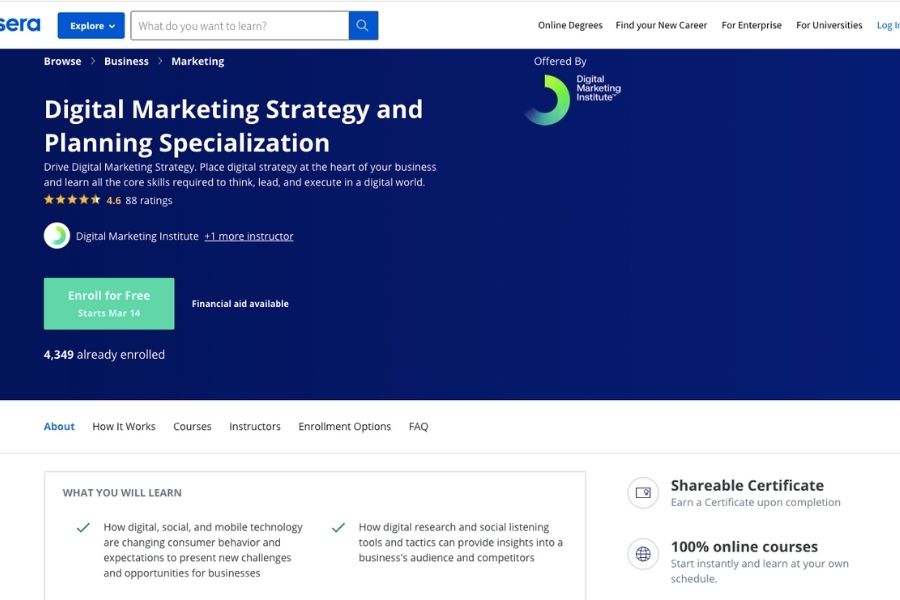Open For Universities page
The width and height of the screenshot is (900, 600).
[829, 25]
